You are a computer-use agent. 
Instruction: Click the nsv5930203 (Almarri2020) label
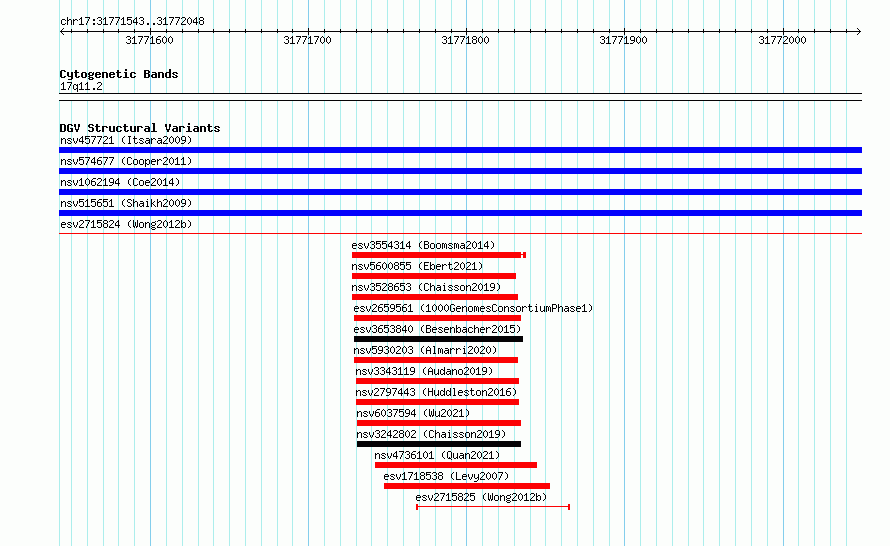425,350
